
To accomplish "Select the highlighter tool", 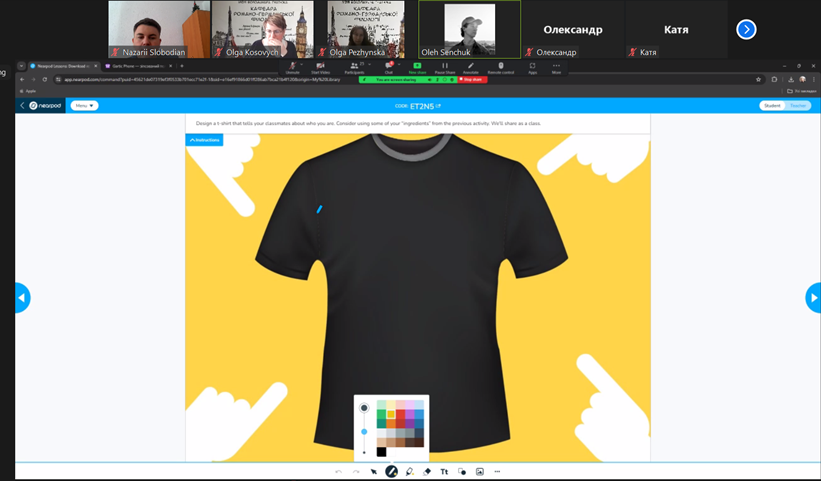I will coord(409,472).
